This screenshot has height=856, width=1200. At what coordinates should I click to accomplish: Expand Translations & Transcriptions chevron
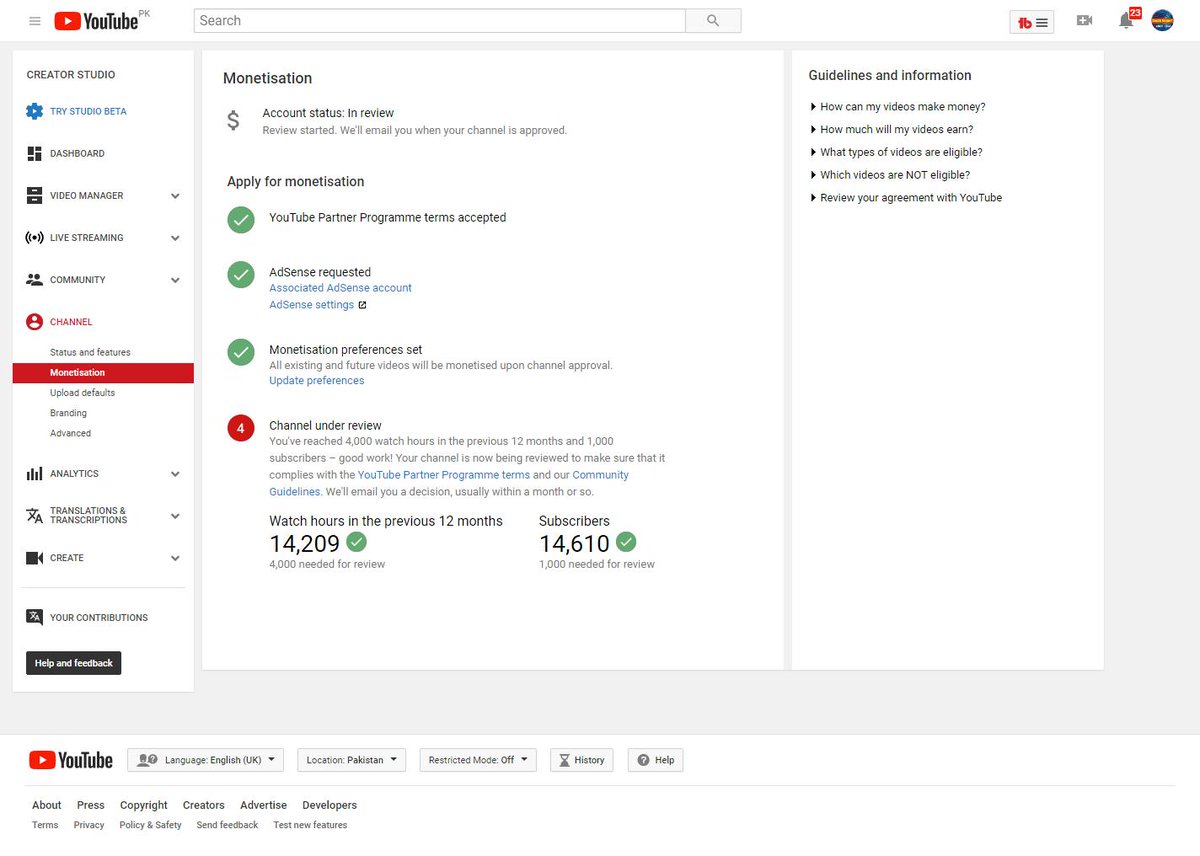pos(175,516)
